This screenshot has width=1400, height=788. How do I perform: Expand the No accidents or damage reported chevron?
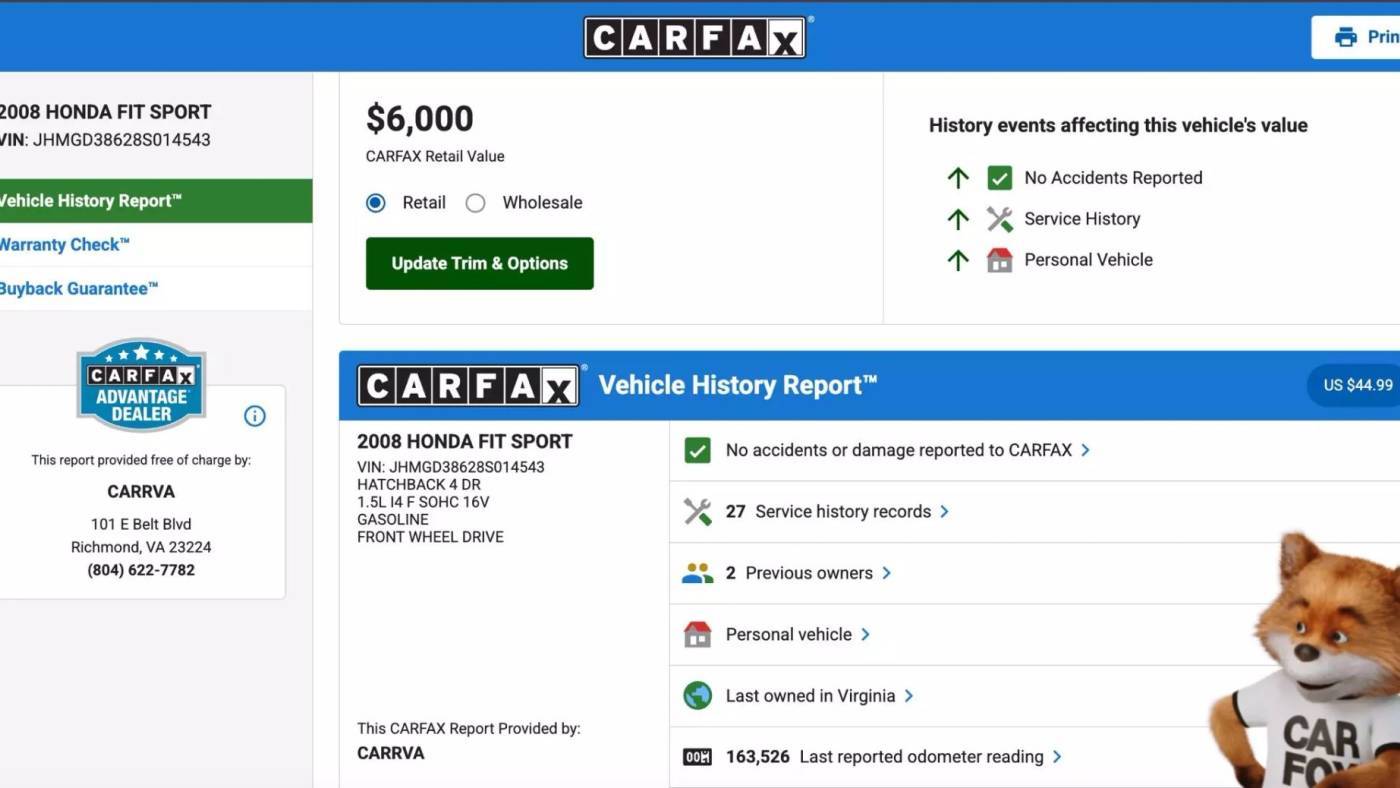pyautogui.click(x=1085, y=450)
